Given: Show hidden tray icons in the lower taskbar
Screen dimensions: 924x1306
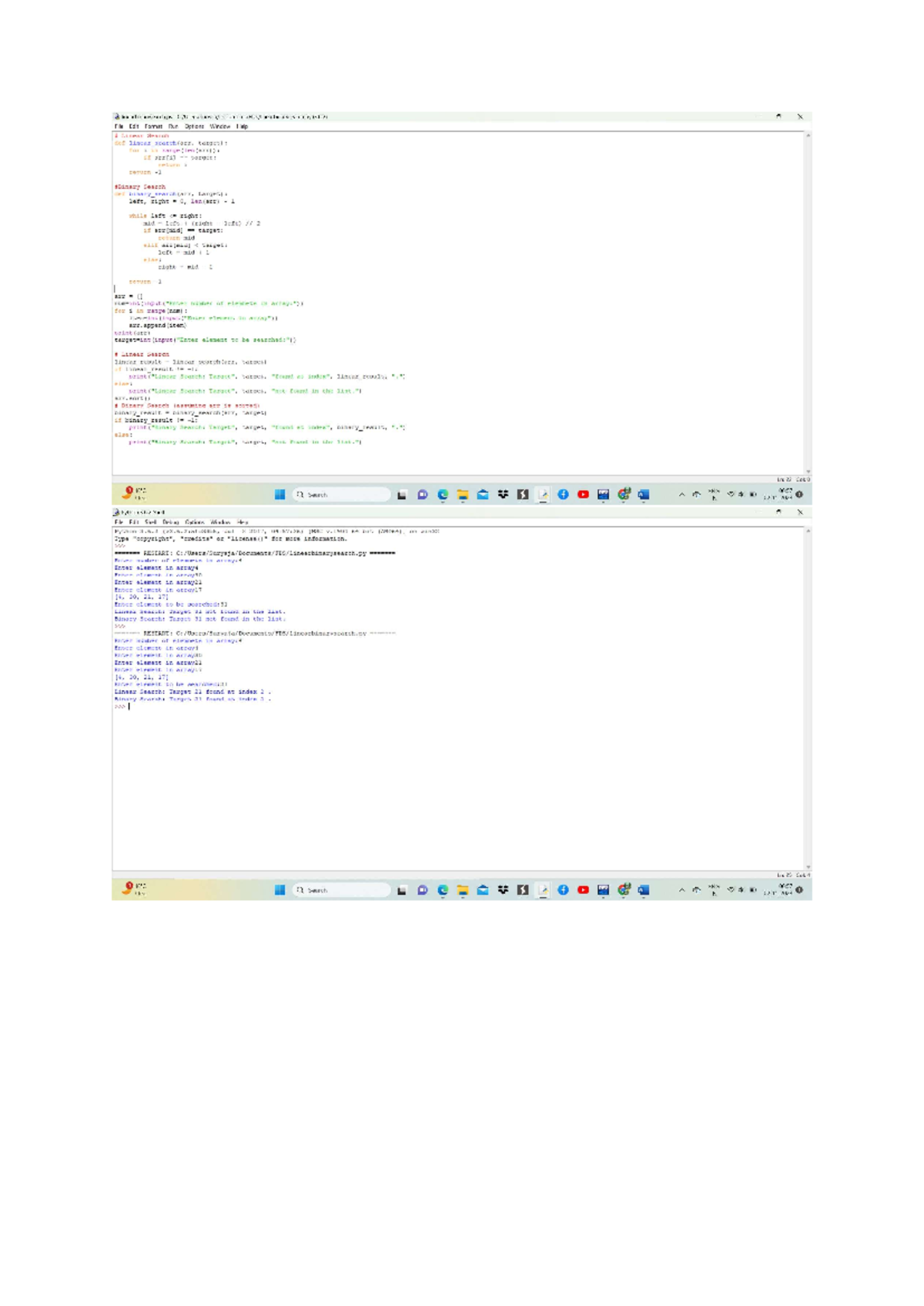Looking at the screenshot, I should point(681,889).
